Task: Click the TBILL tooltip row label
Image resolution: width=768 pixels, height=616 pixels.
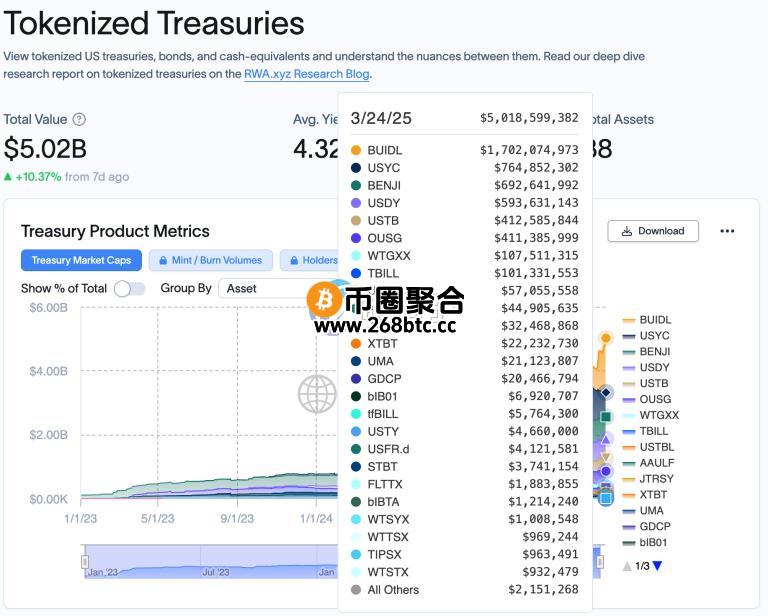Action: pyautogui.click(x=383, y=274)
